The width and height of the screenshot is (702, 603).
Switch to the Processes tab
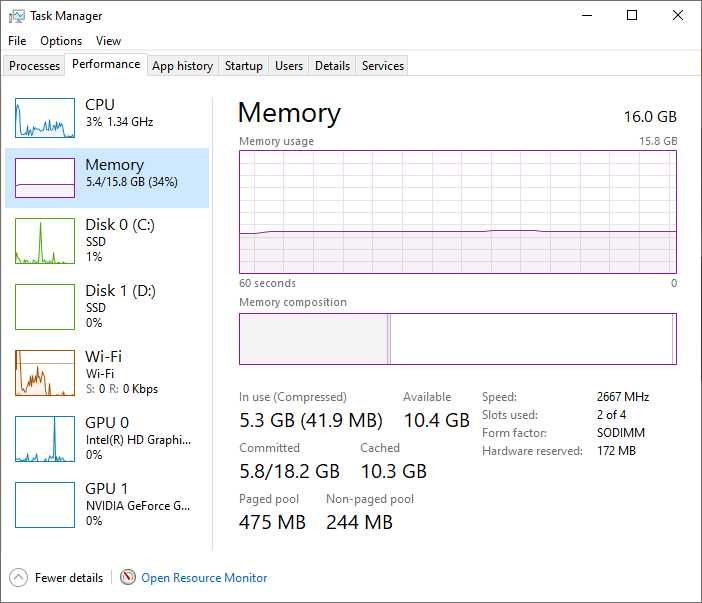click(x=35, y=66)
